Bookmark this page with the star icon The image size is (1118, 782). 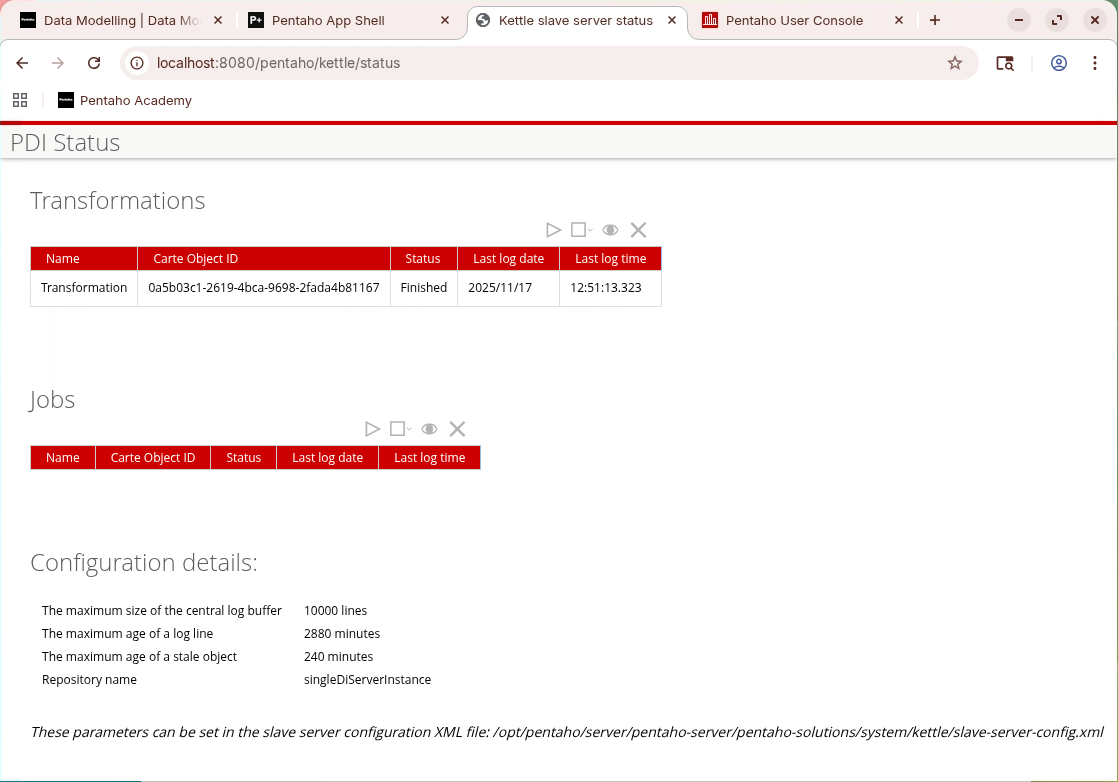(955, 63)
